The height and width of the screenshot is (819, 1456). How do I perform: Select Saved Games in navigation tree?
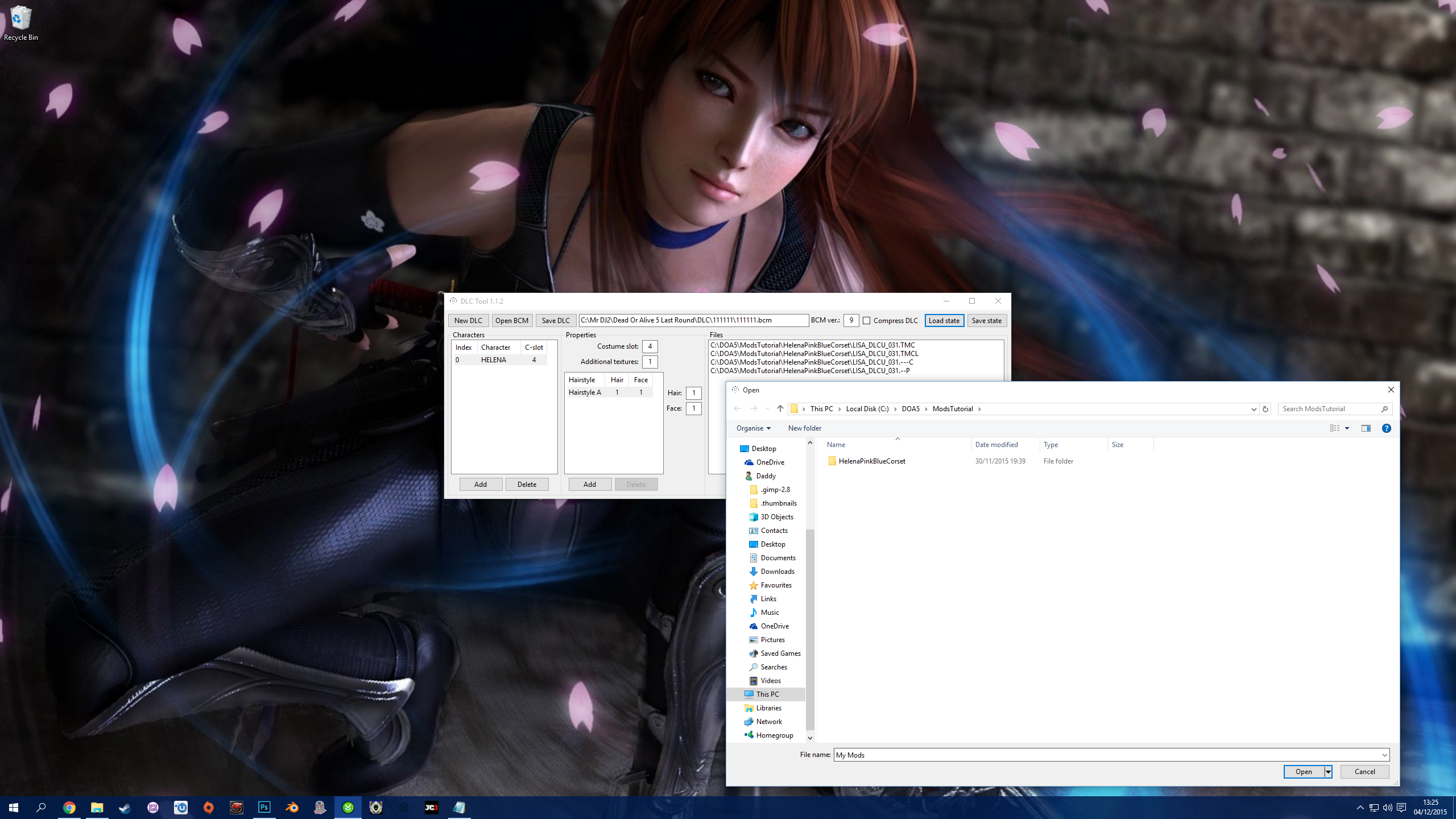click(780, 653)
